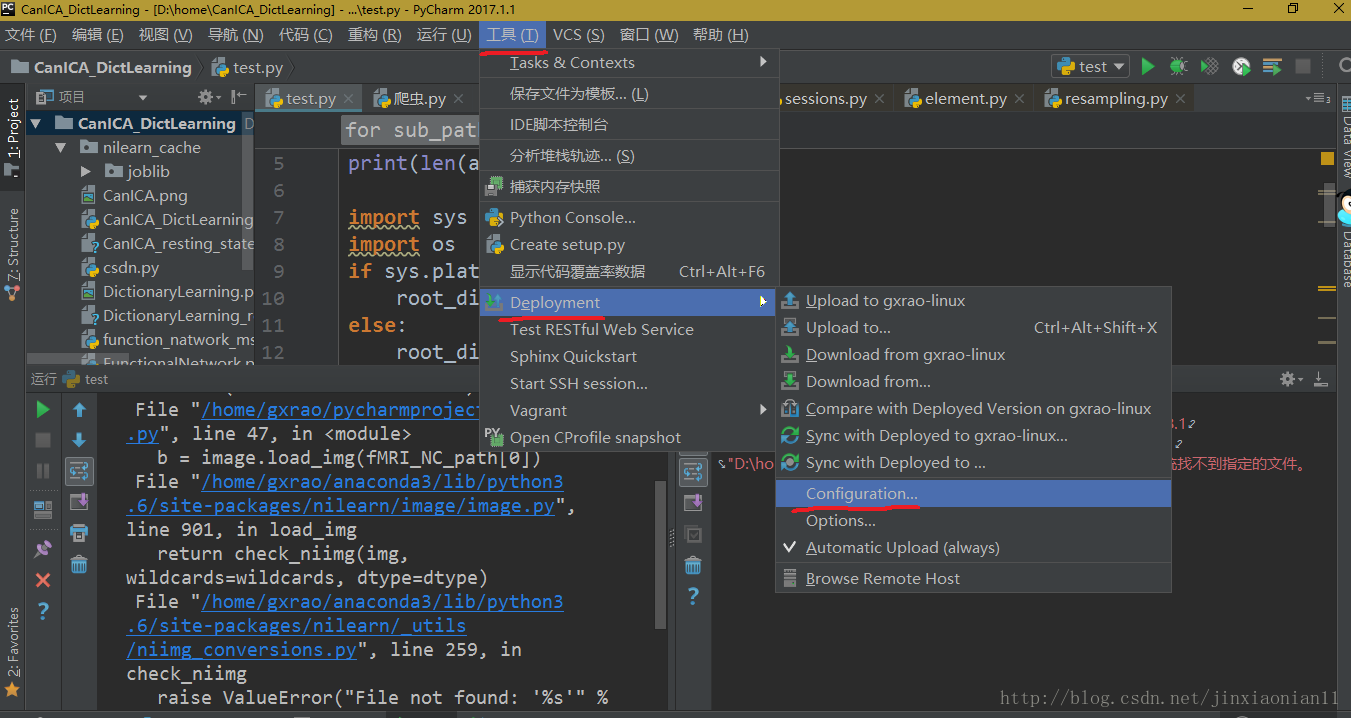
Task: Collapse the CanICA_DictLearning root folder
Action: pyautogui.click(x=37, y=123)
